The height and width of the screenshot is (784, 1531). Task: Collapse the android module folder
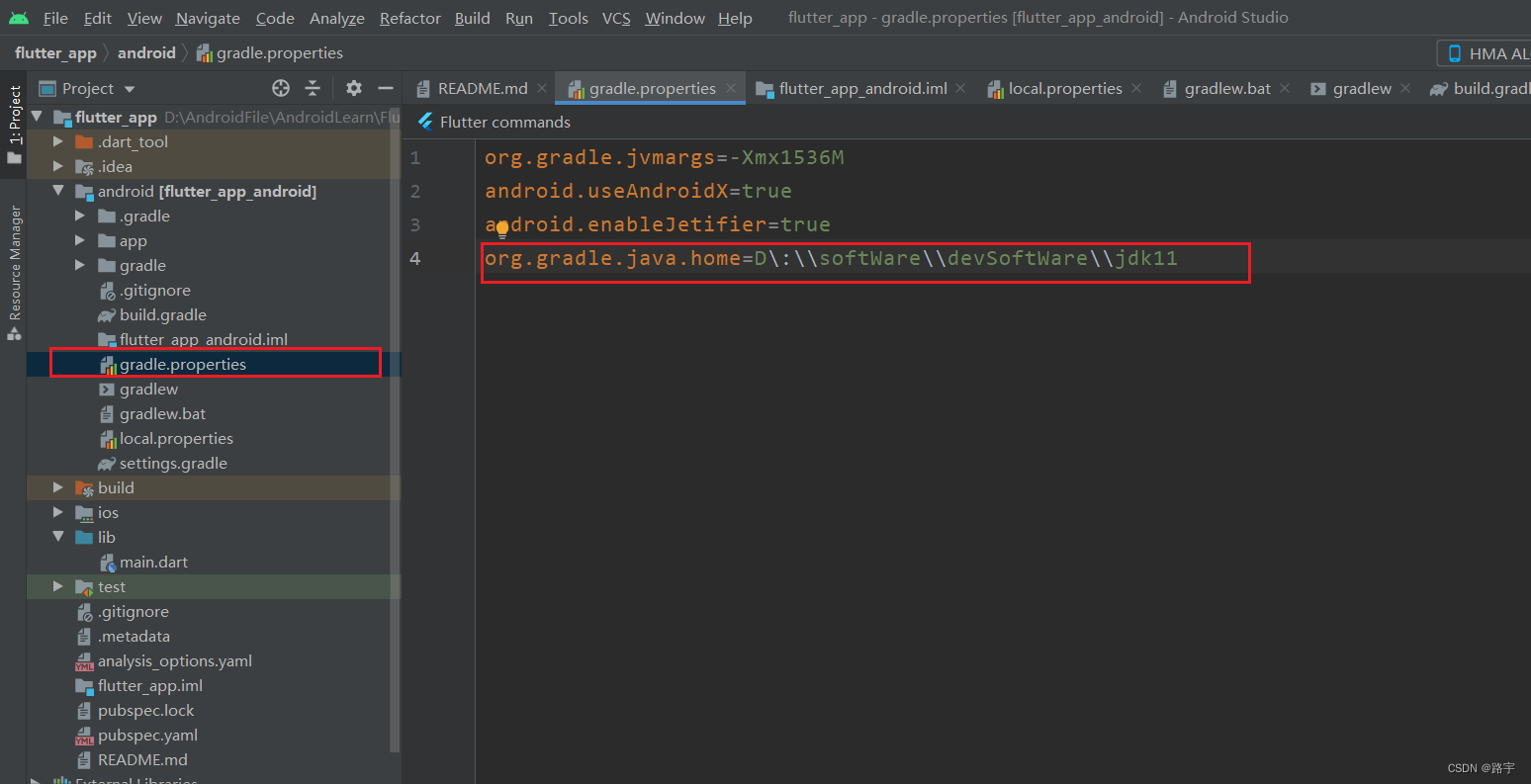tap(58, 191)
